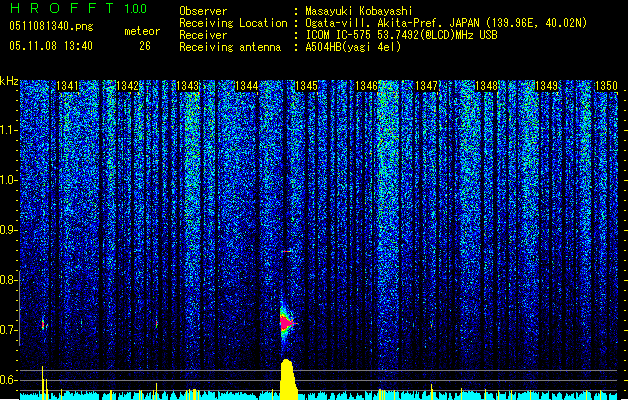The image size is (629, 400).
Task: Click the 1349 time marker
Action: [x=546, y=86]
